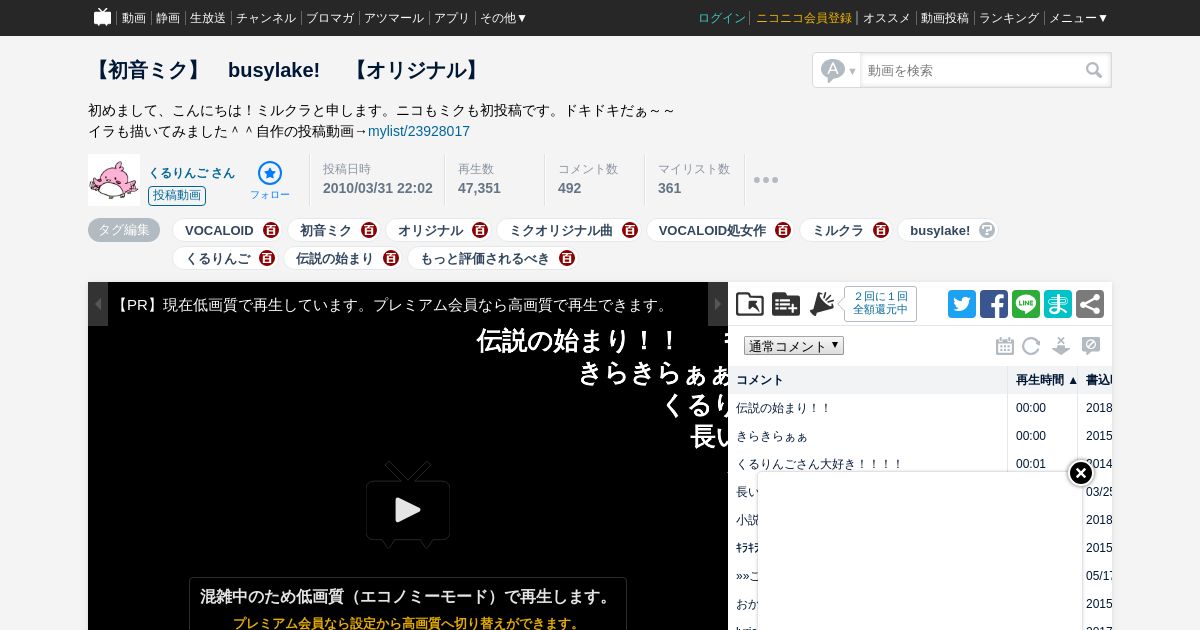Open the 動画 menu item
This screenshot has height=630, width=1200.
point(134,18)
